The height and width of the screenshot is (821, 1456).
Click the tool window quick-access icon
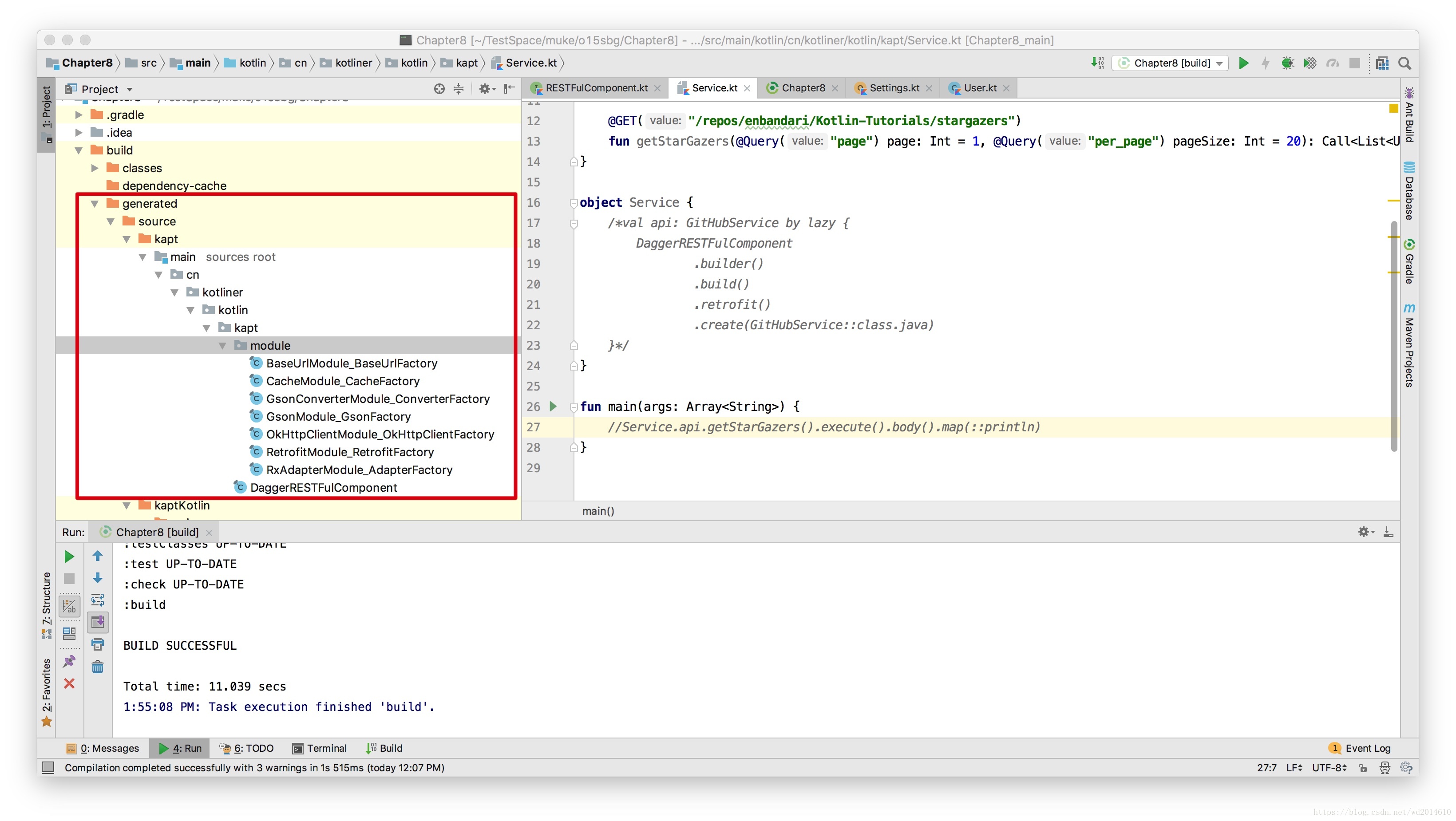[49, 767]
